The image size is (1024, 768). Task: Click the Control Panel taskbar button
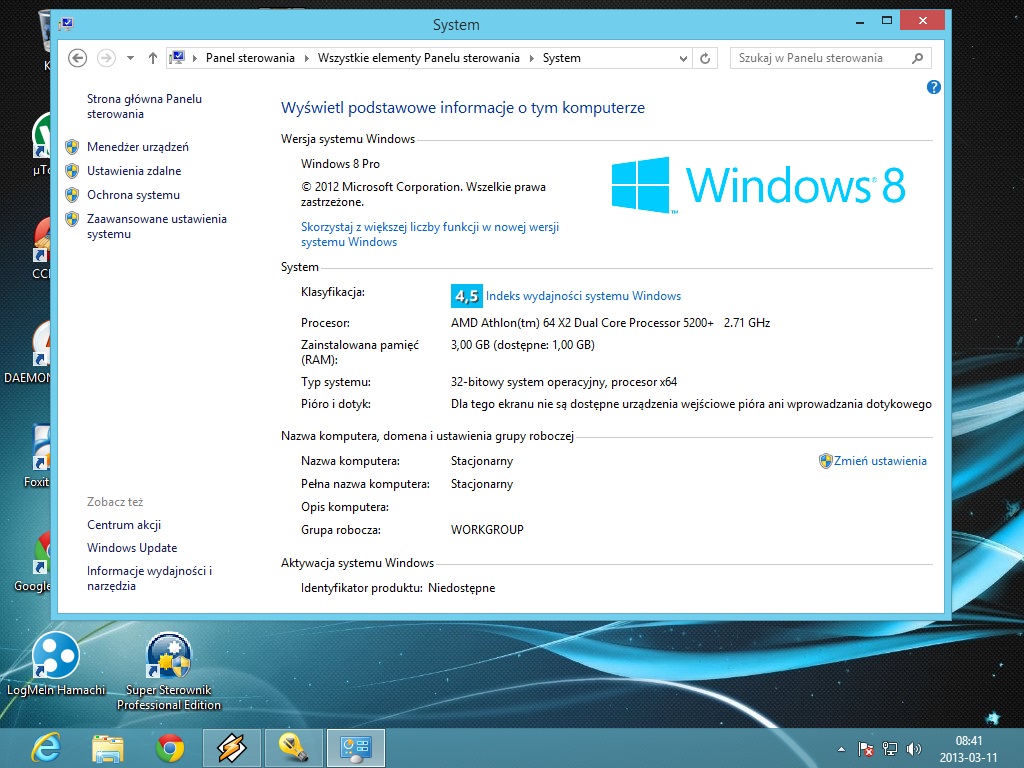(x=355, y=748)
